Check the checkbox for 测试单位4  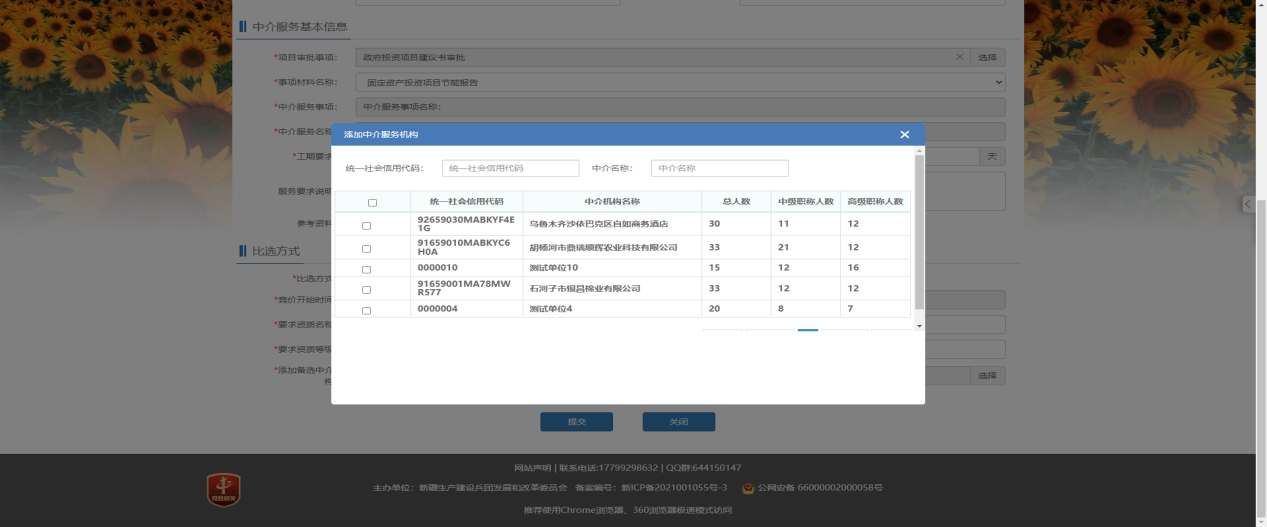pos(366,311)
